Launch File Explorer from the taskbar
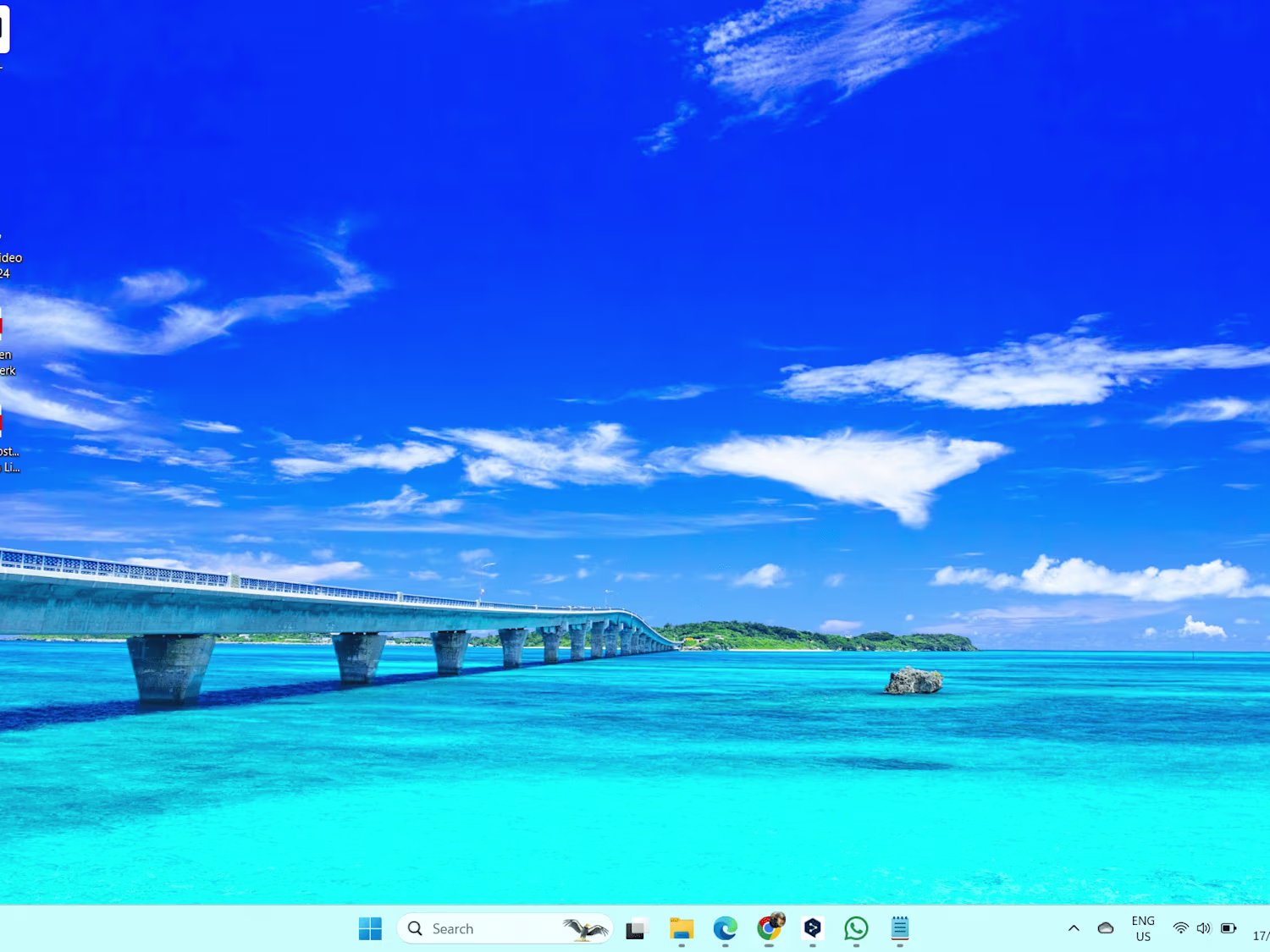Screen dimensions: 1270x952 click(x=682, y=928)
